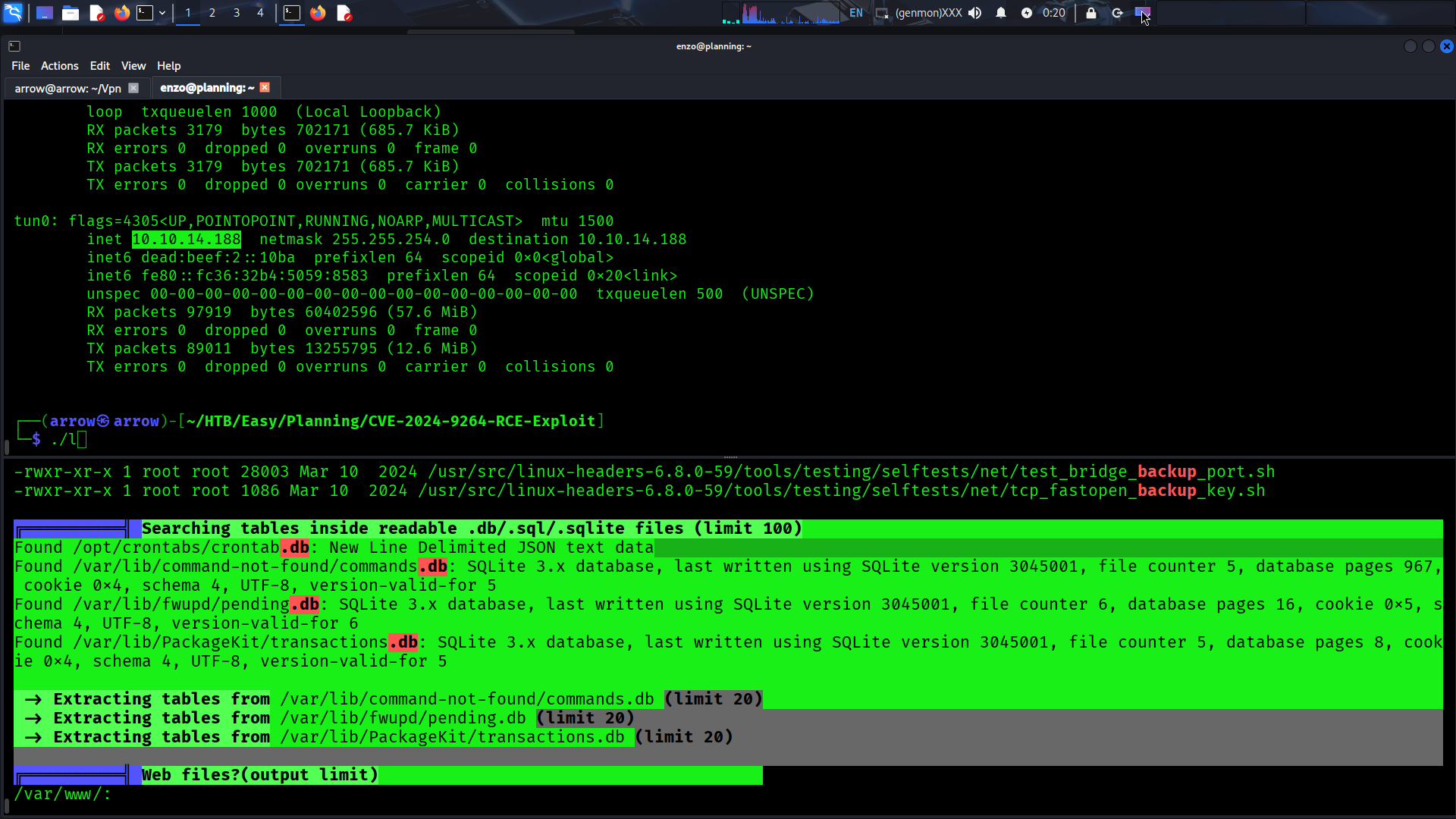The width and height of the screenshot is (1456, 819).
Task: Open the View menu
Action: pos(133,66)
